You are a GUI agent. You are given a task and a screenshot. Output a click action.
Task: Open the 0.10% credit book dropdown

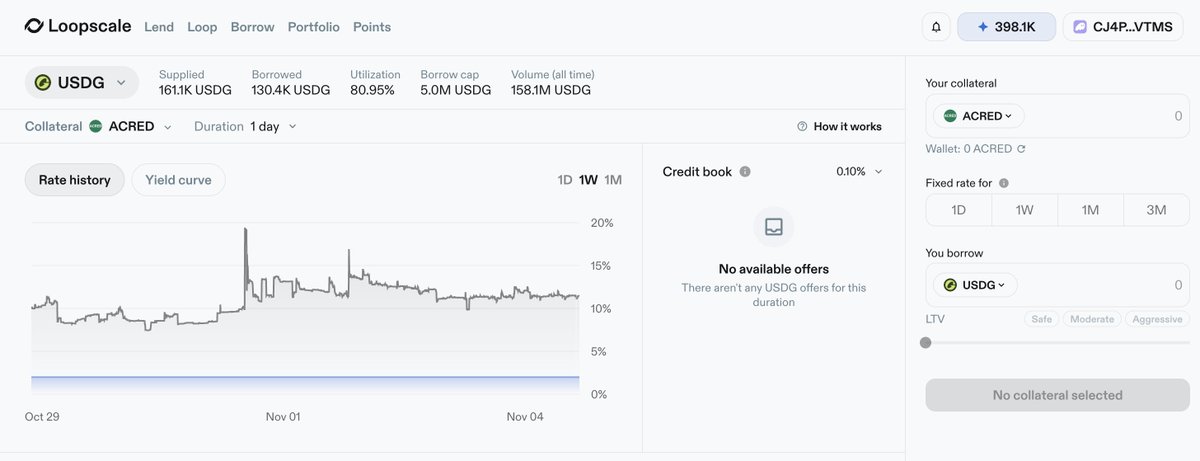[x=860, y=171]
